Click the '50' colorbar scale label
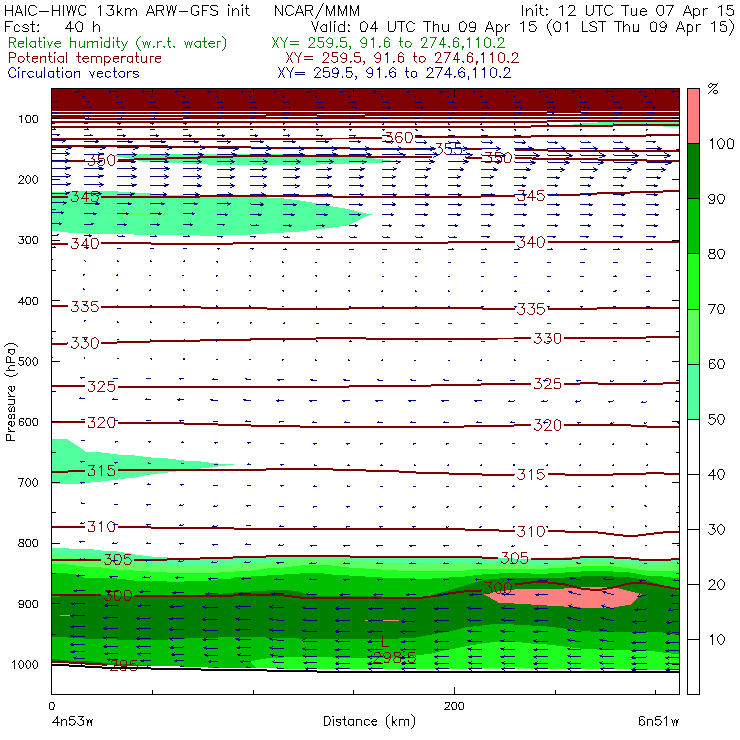 716,420
